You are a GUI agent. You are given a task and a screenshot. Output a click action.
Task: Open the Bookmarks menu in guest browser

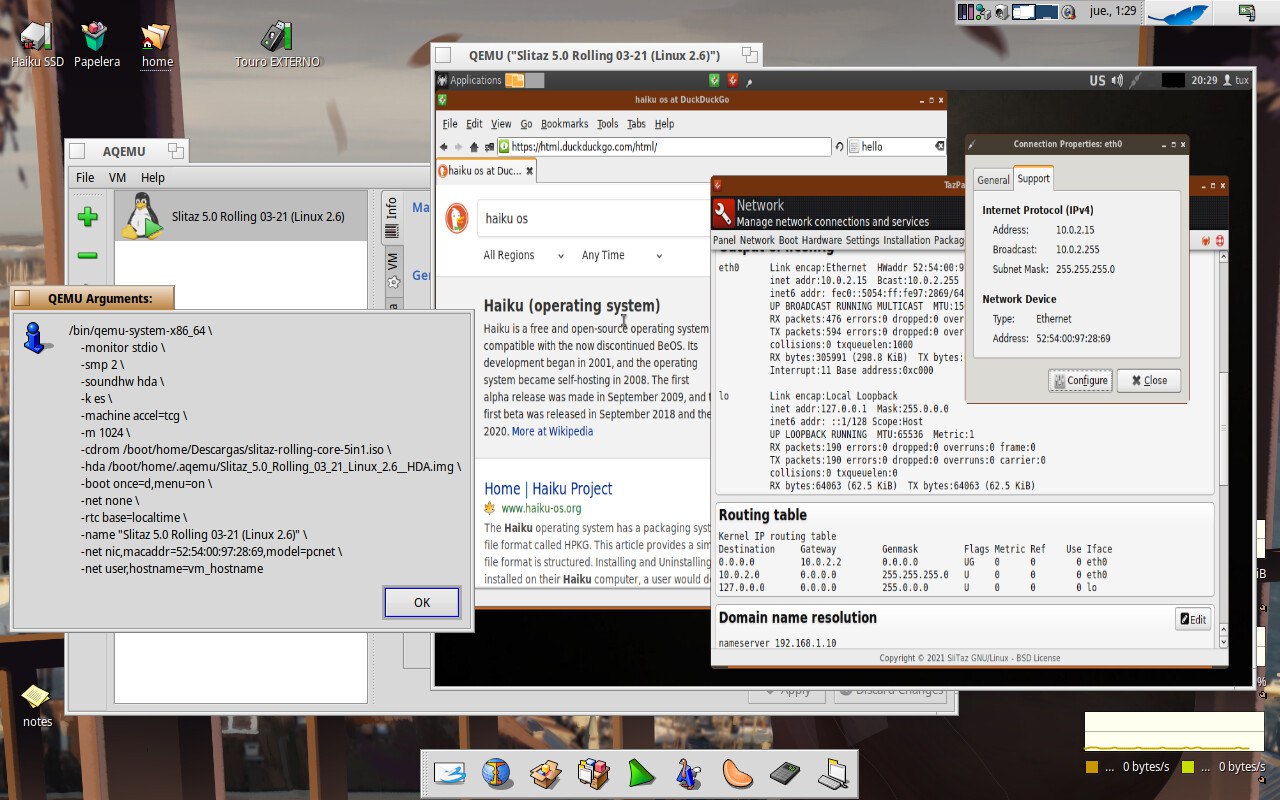(564, 124)
